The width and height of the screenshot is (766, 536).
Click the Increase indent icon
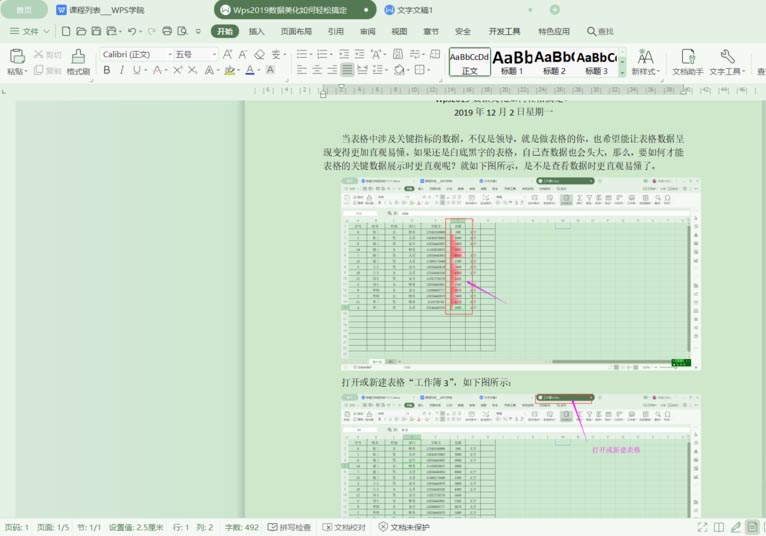(360, 54)
